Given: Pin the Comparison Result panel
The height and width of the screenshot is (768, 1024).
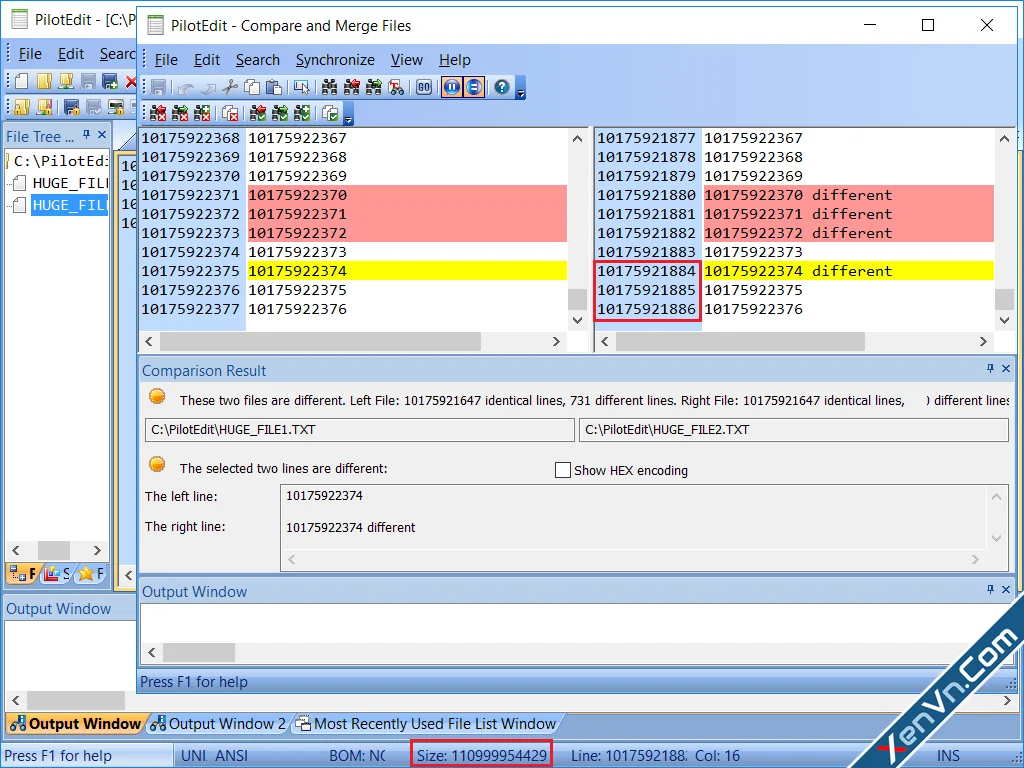Looking at the screenshot, I should (x=990, y=368).
